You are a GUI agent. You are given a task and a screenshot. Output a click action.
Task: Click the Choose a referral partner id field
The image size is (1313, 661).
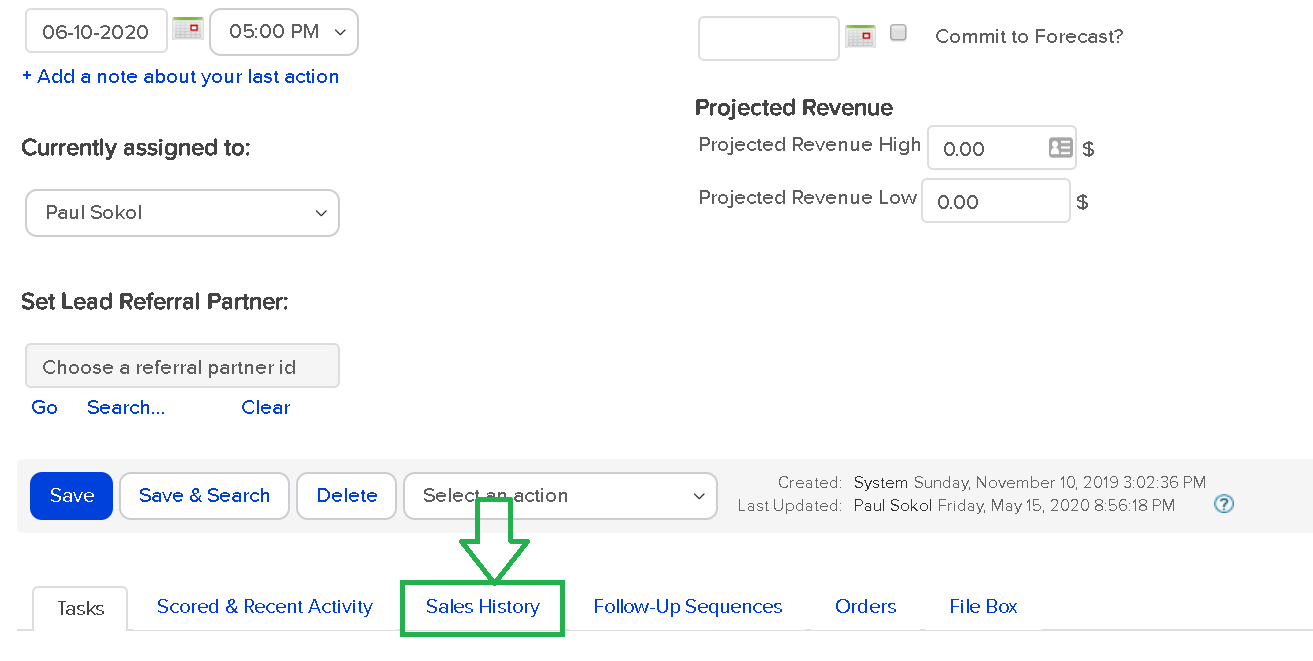coord(181,365)
